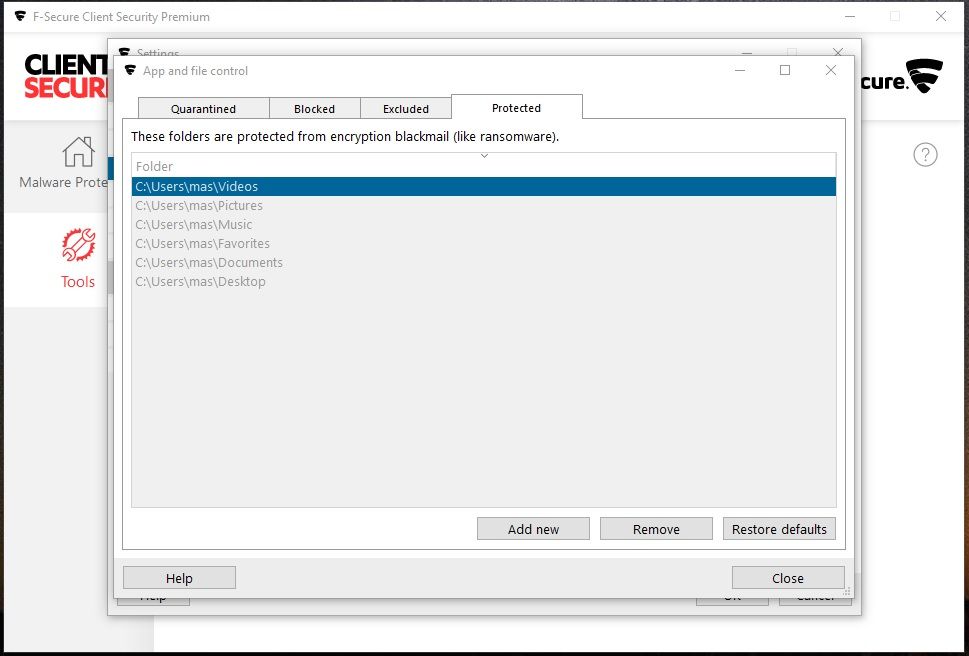969x656 pixels.
Task: Click Close button in App and file control dialog
Action: 788,578
